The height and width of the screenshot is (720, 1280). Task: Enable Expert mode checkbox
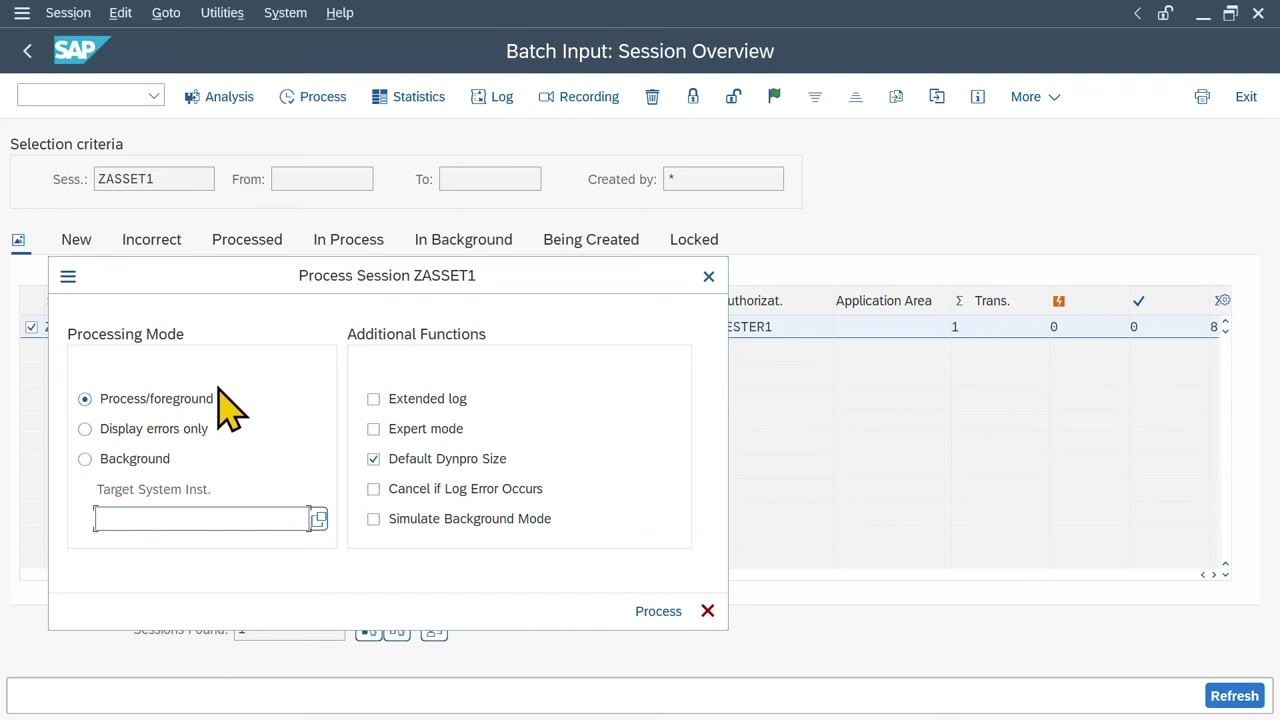[x=374, y=429]
